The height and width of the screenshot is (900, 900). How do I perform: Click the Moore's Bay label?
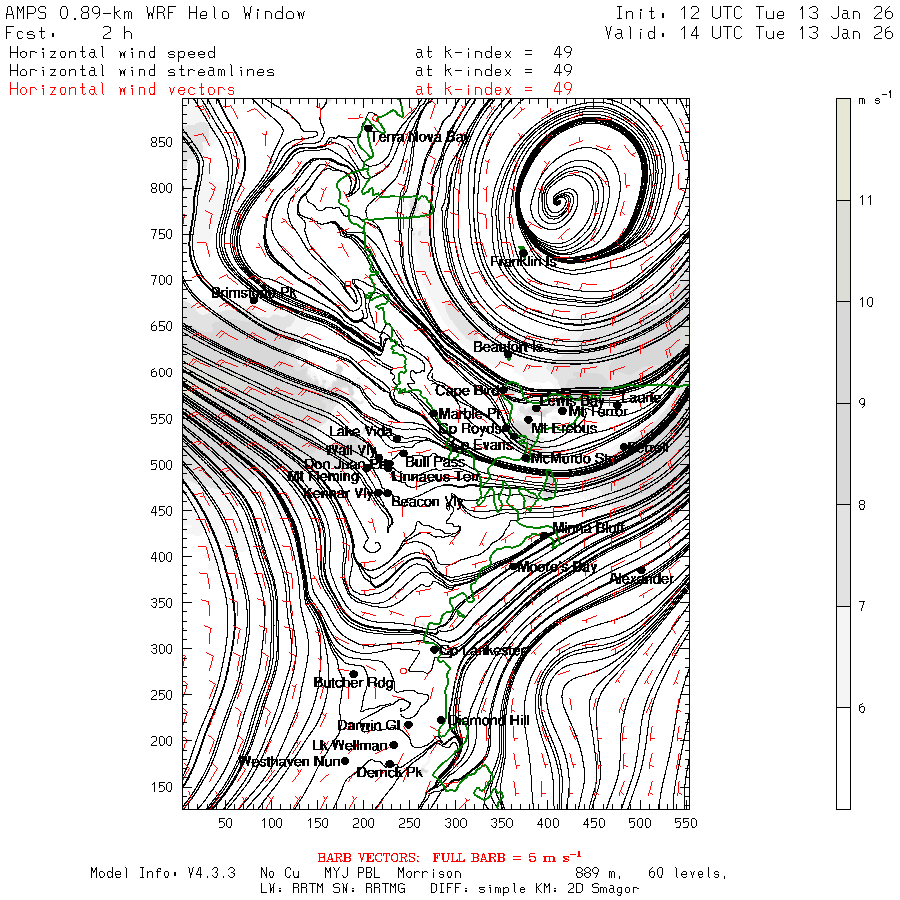tap(557, 567)
